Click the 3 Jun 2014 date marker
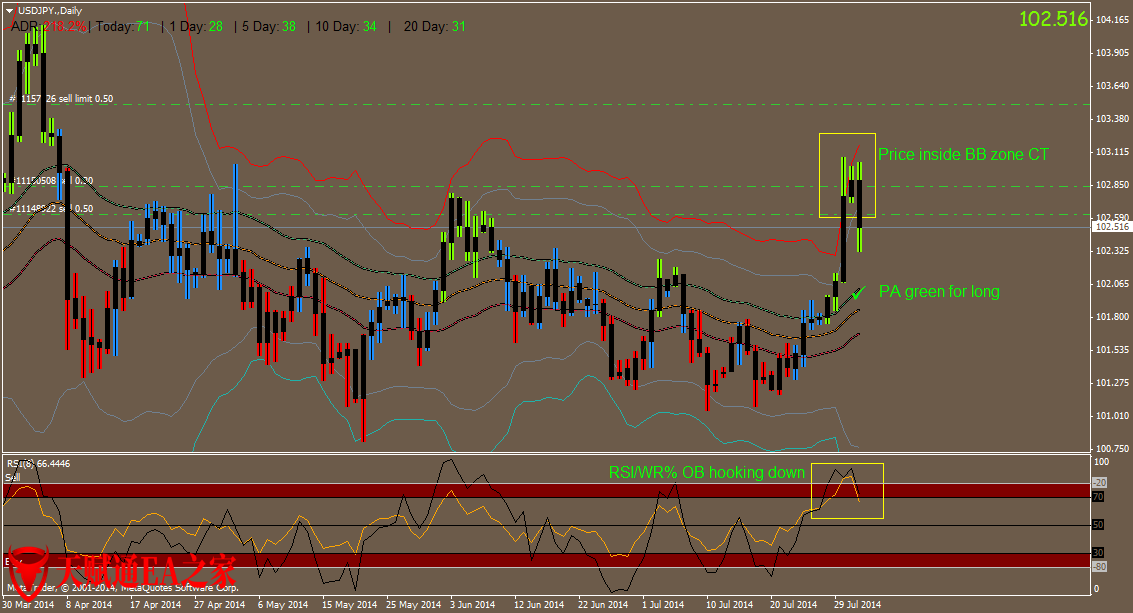 [473, 604]
